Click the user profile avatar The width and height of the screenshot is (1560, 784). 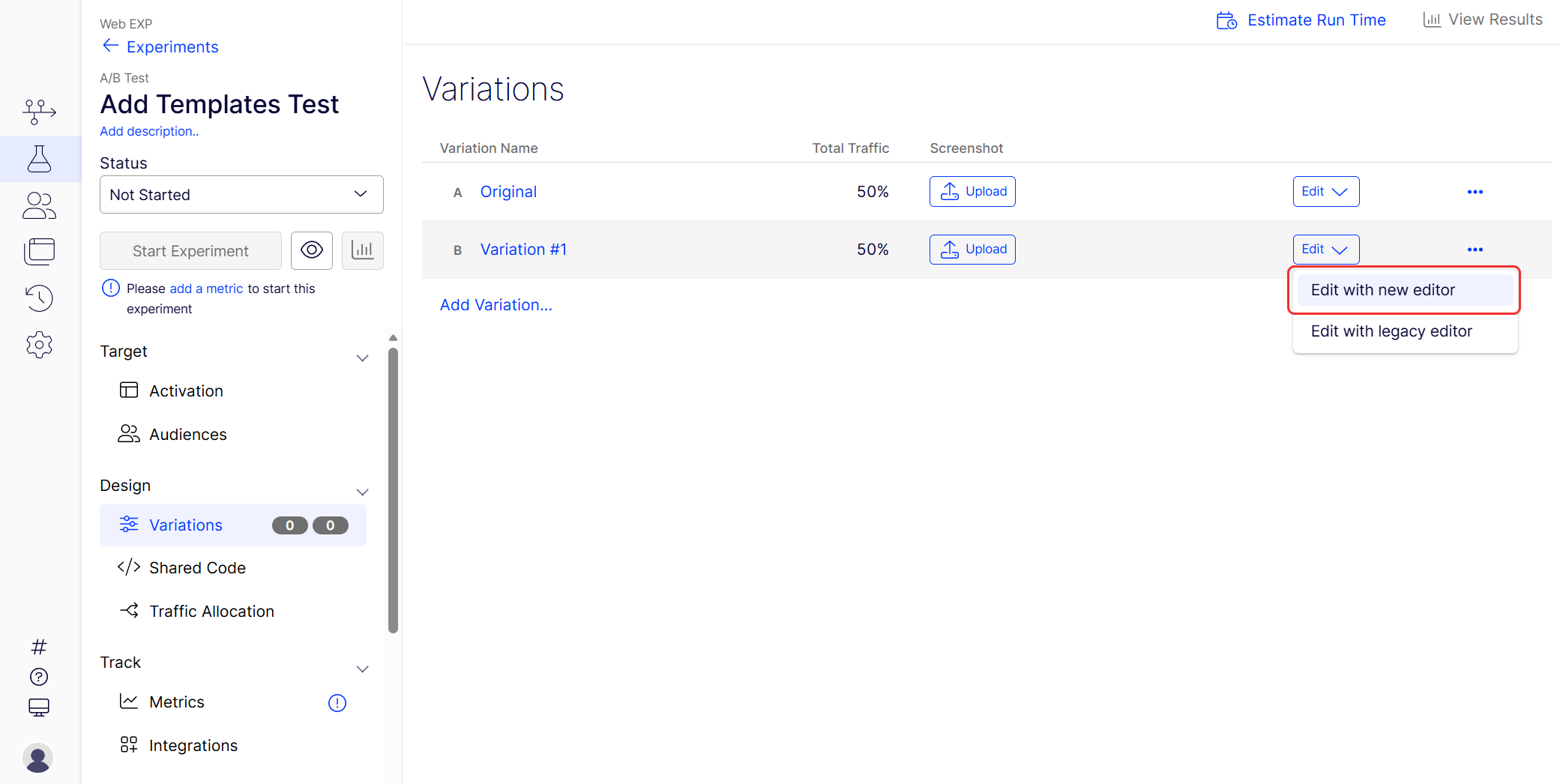(37, 758)
